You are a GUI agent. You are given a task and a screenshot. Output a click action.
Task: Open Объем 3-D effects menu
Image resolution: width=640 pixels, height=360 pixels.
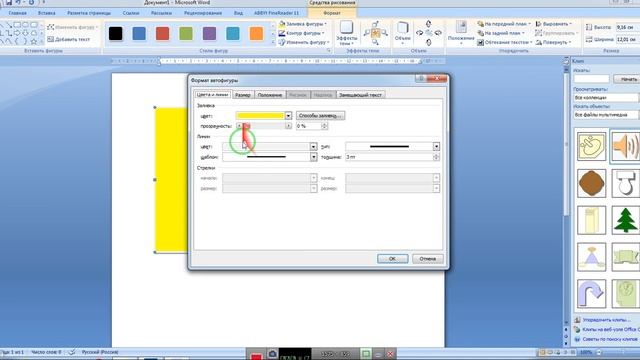point(402,33)
